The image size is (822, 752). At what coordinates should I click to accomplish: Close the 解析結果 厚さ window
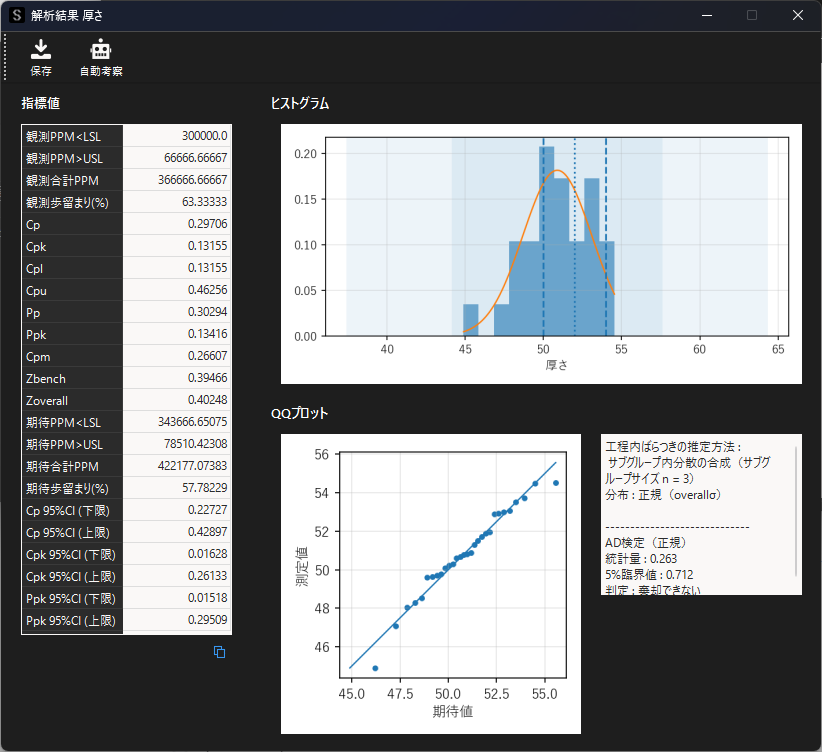click(797, 15)
